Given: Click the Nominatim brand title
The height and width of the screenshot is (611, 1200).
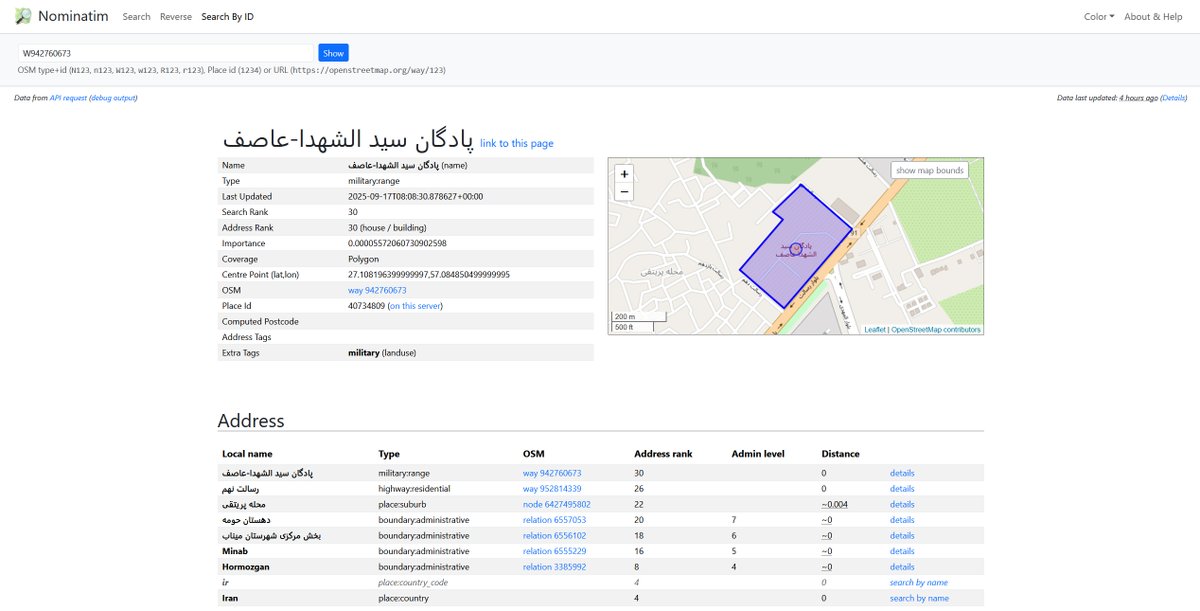Looking at the screenshot, I should pyautogui.click(x=74, y=16).
